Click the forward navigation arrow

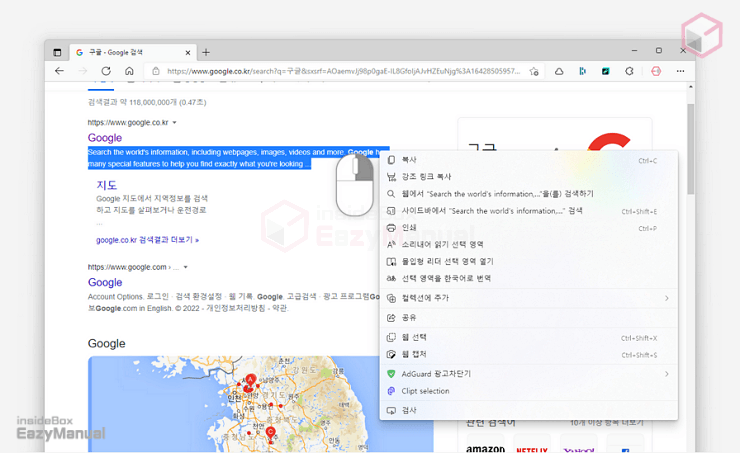pyautogui.click(x=83, y=71)
